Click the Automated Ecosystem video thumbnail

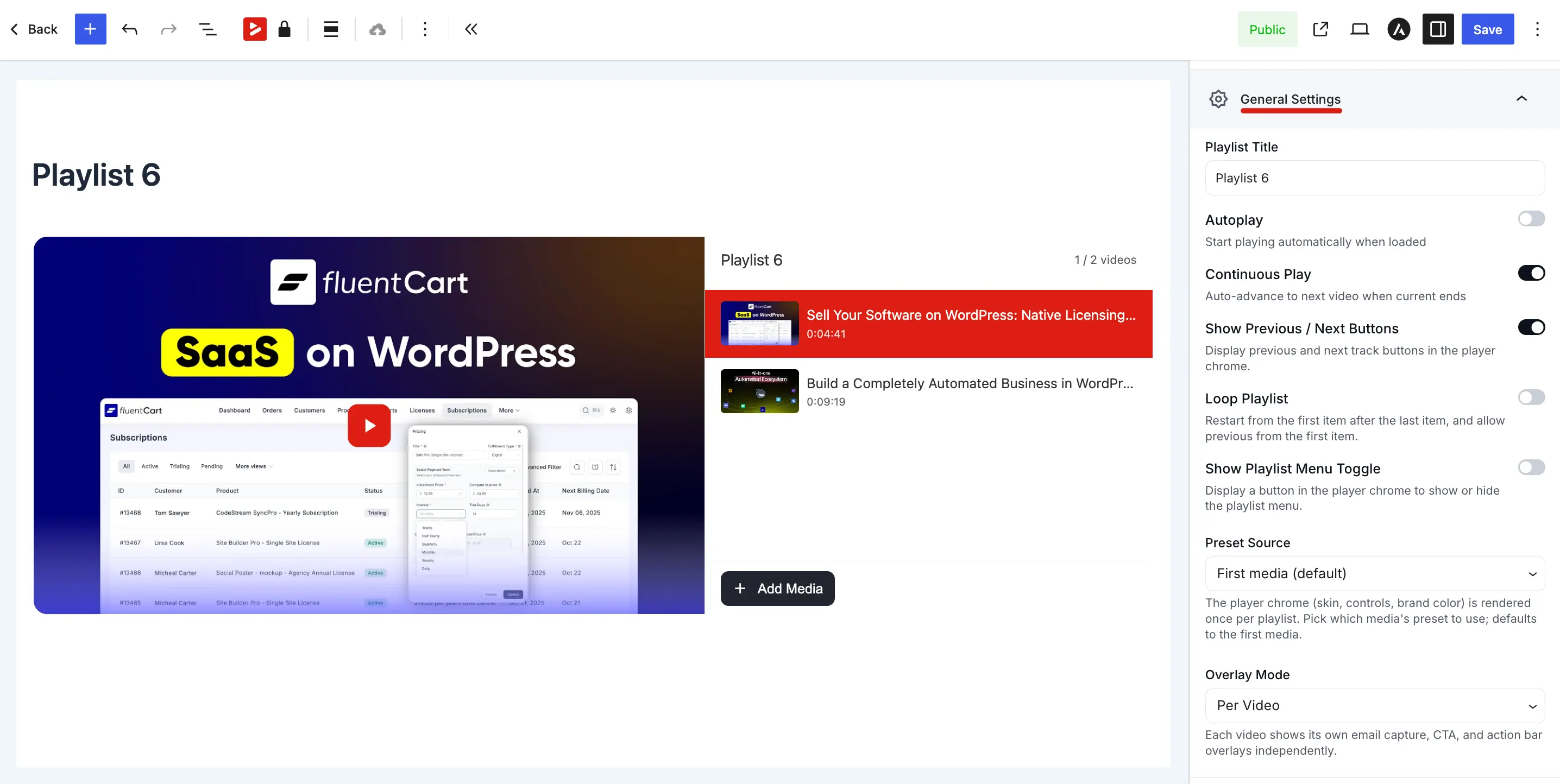tap(759, 391)
